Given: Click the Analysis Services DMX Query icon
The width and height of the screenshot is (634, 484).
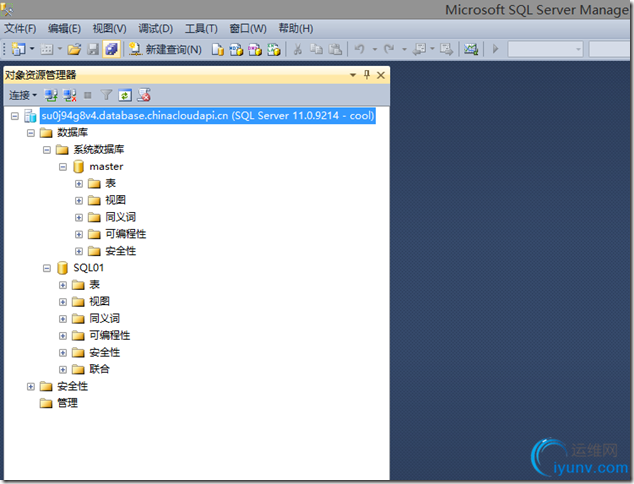Looking at the screenshot, I should [255, 50].
